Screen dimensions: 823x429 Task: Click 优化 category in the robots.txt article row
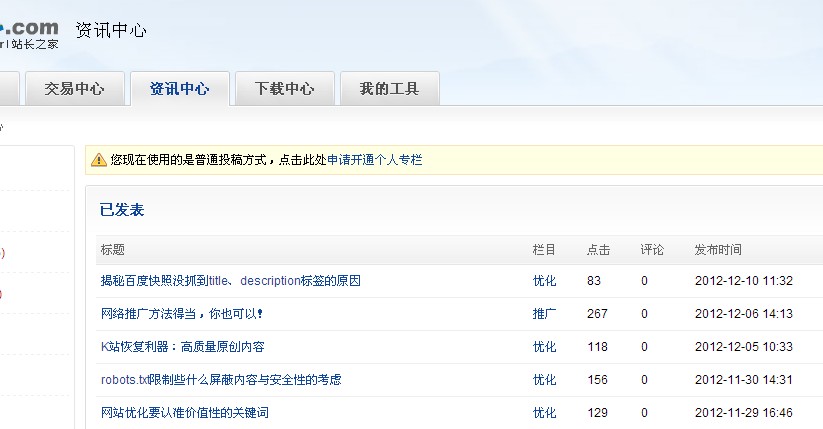pyautogui.click(x=544, y=380)
